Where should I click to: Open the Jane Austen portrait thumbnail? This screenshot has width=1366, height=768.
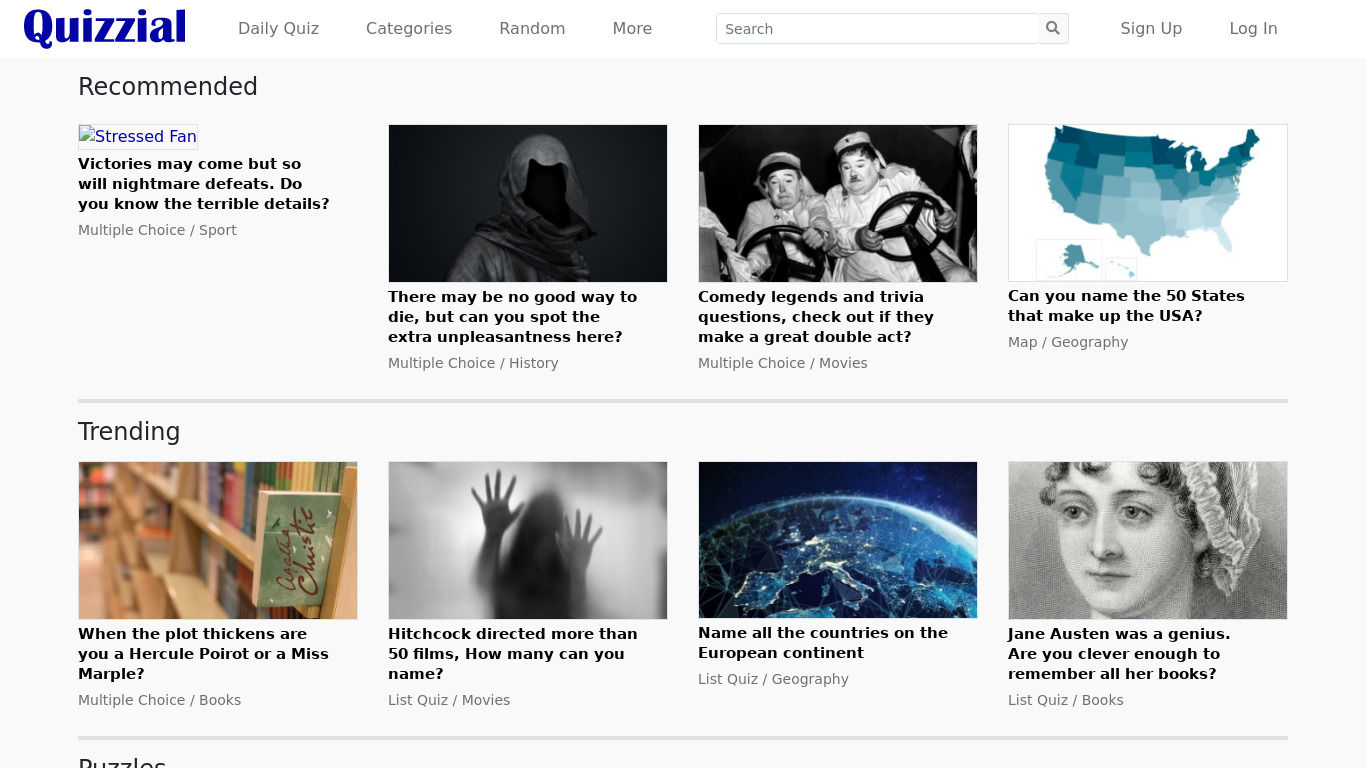(1148, 540)
